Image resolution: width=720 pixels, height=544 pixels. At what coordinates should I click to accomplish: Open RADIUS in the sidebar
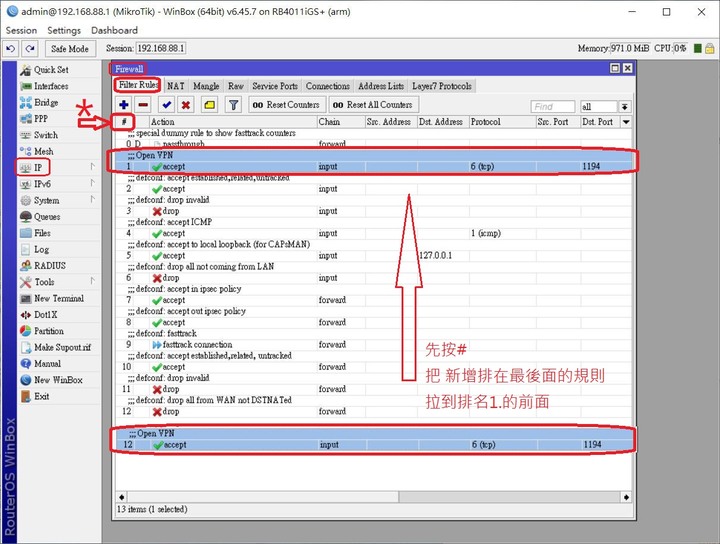[50, 266]
